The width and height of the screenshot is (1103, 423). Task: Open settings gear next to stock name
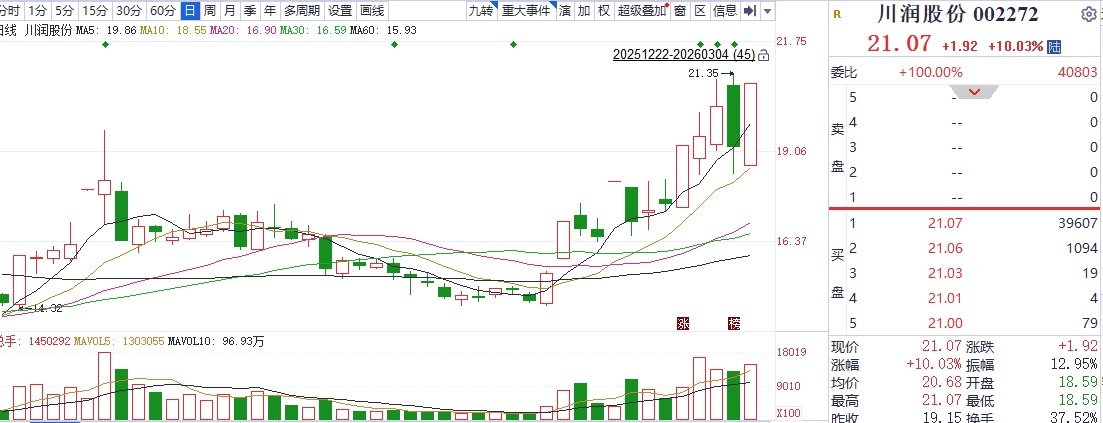click(x=1088, y=14)
